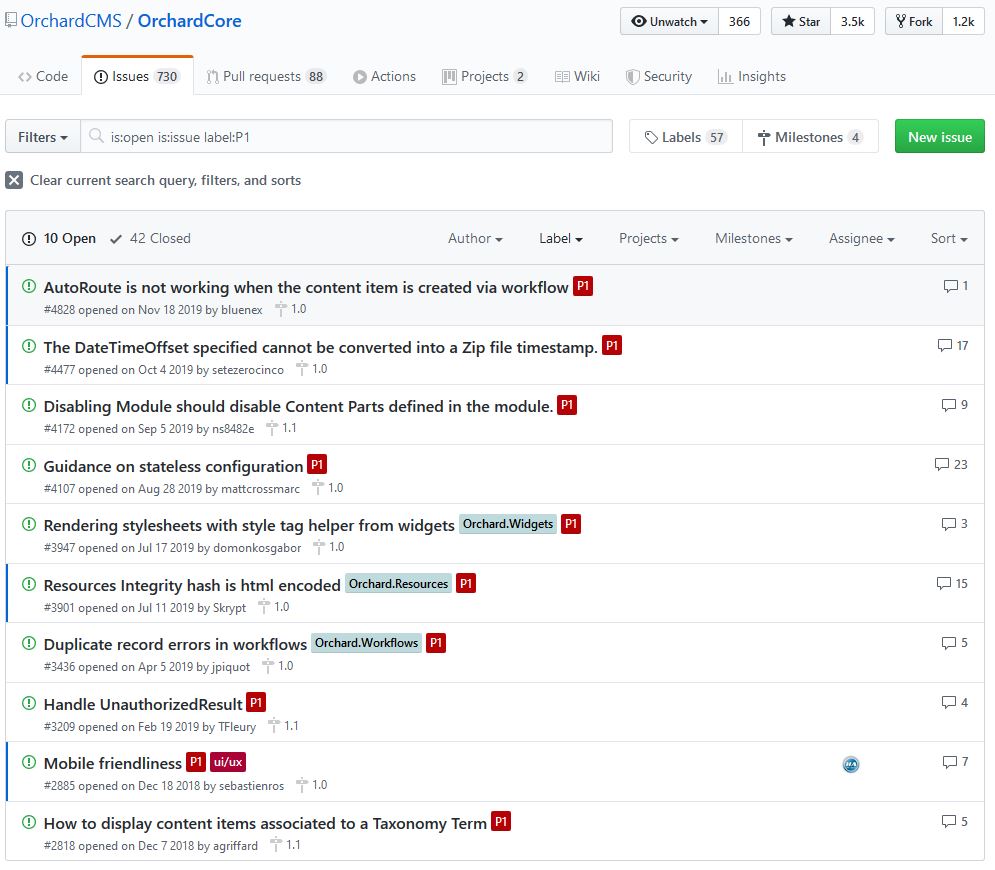Open the Wiki tab
Image resolution: width=995 pixels, height=870 pixels.
(577, 76)
